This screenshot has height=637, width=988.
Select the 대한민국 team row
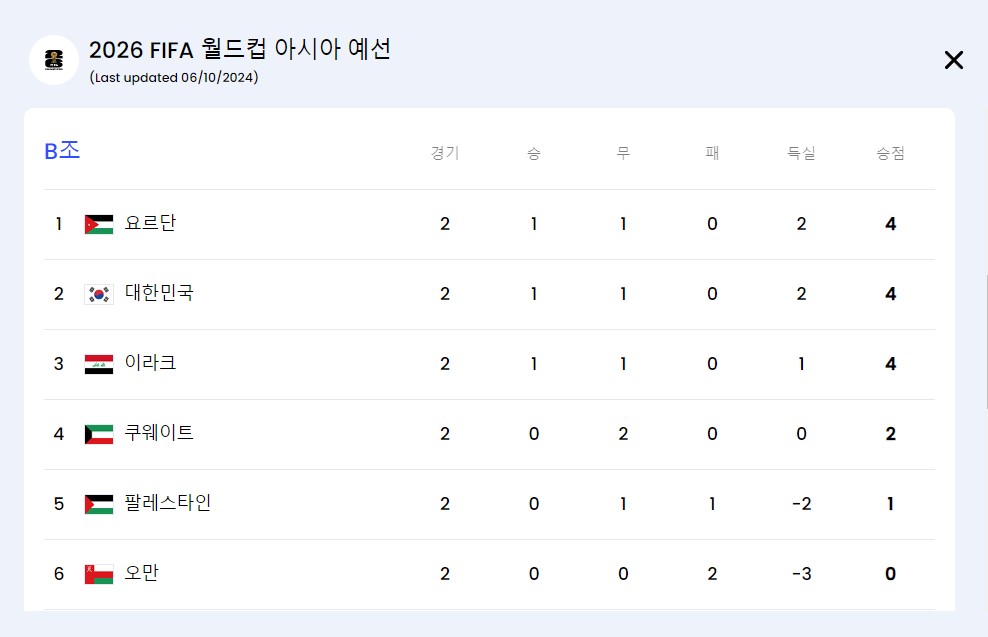[x=490, y=294]
